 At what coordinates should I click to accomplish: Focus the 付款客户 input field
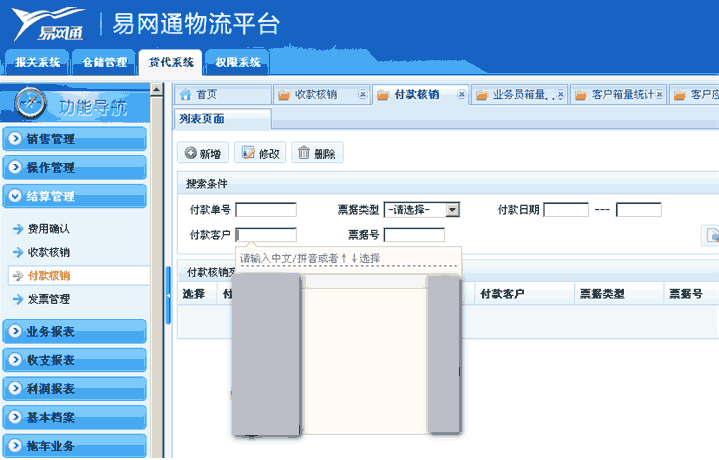click(x=266, y=235)
